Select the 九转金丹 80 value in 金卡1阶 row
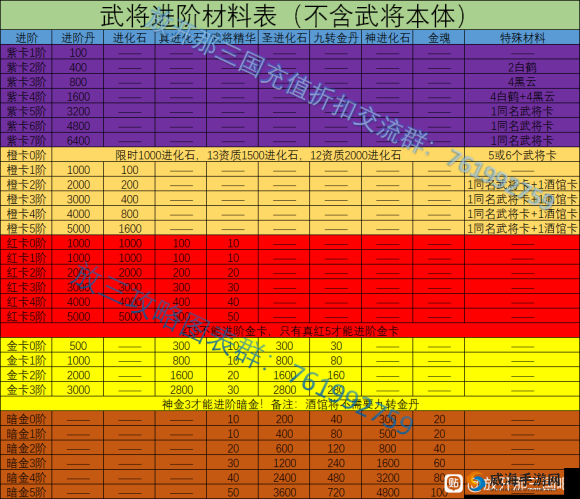 pos(336,360)
